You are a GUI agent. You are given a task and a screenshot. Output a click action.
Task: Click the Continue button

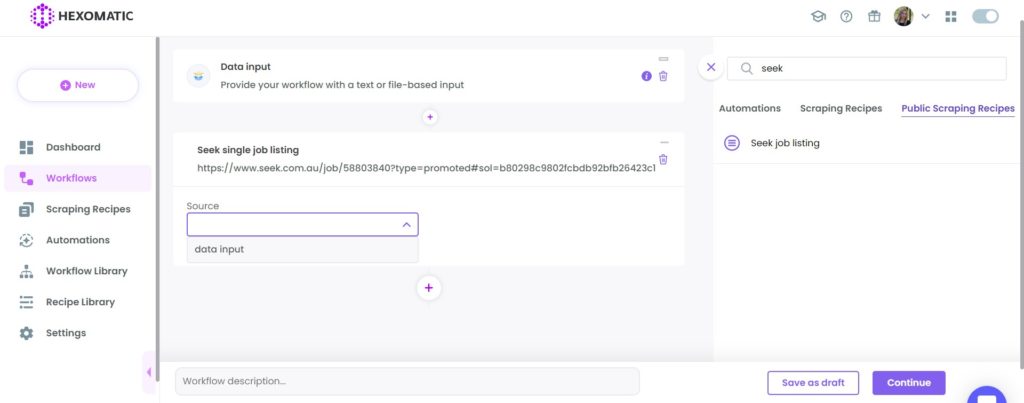pyautogui.click(x=908, y=383)
